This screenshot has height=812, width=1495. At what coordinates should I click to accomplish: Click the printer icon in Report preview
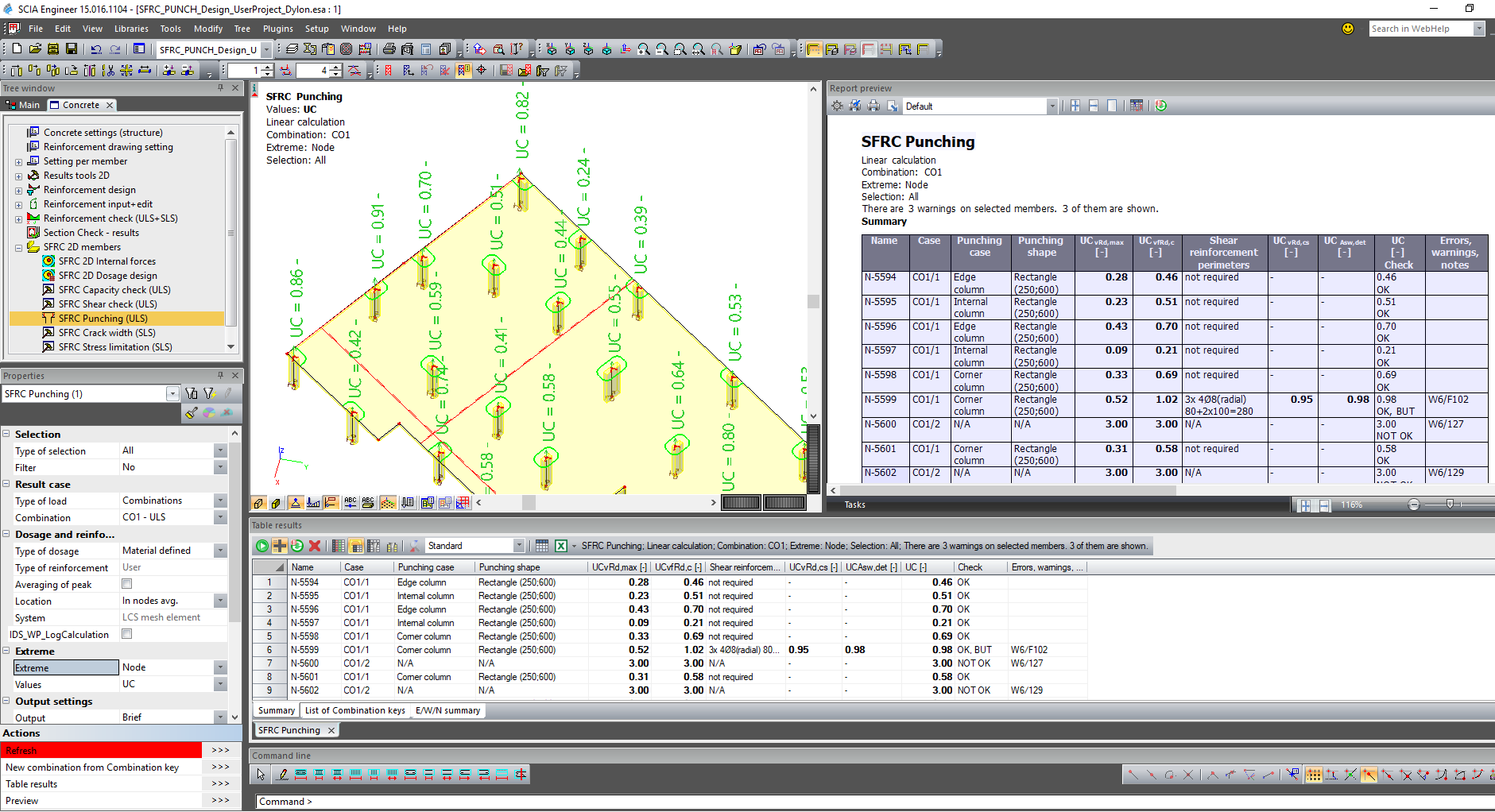coord(873,106)
